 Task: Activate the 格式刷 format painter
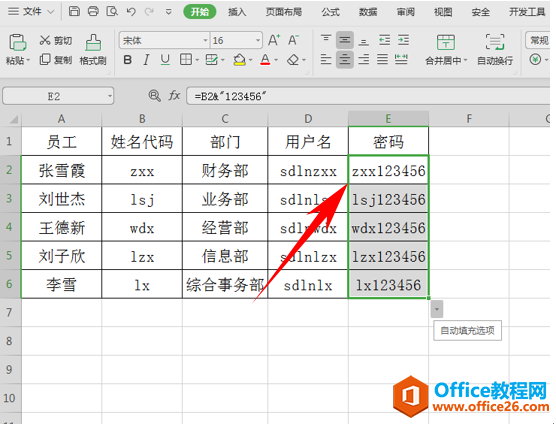click(93, 49)
